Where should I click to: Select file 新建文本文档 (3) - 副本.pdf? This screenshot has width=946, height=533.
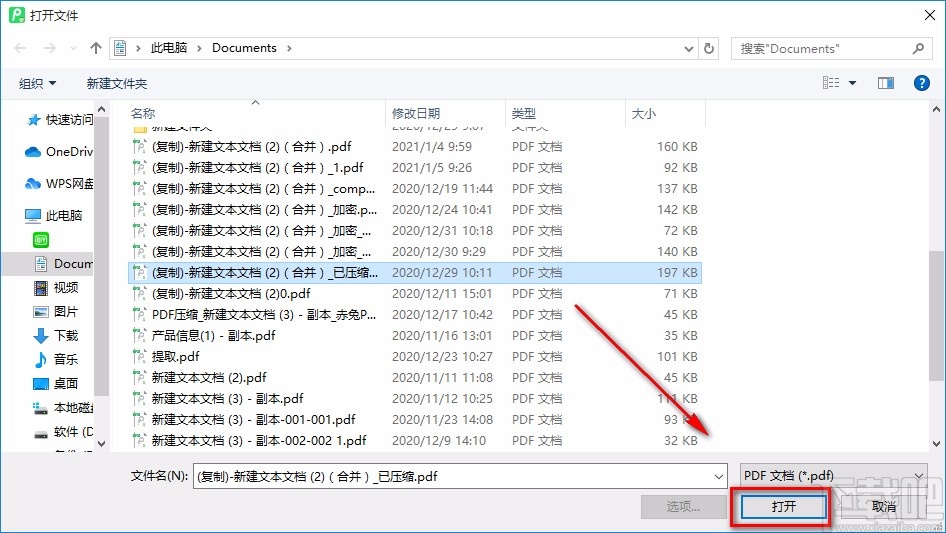tap(415, 399)
